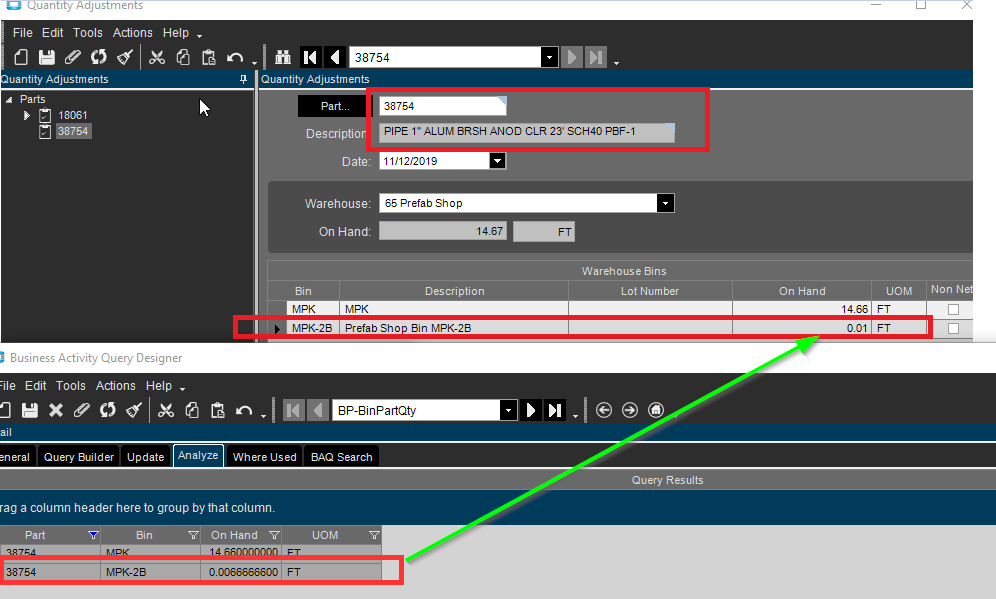This screenshot has width=996, height=599.
Task: Click Refresh icon in BAQ Designer toolbar
Action: 107,410
